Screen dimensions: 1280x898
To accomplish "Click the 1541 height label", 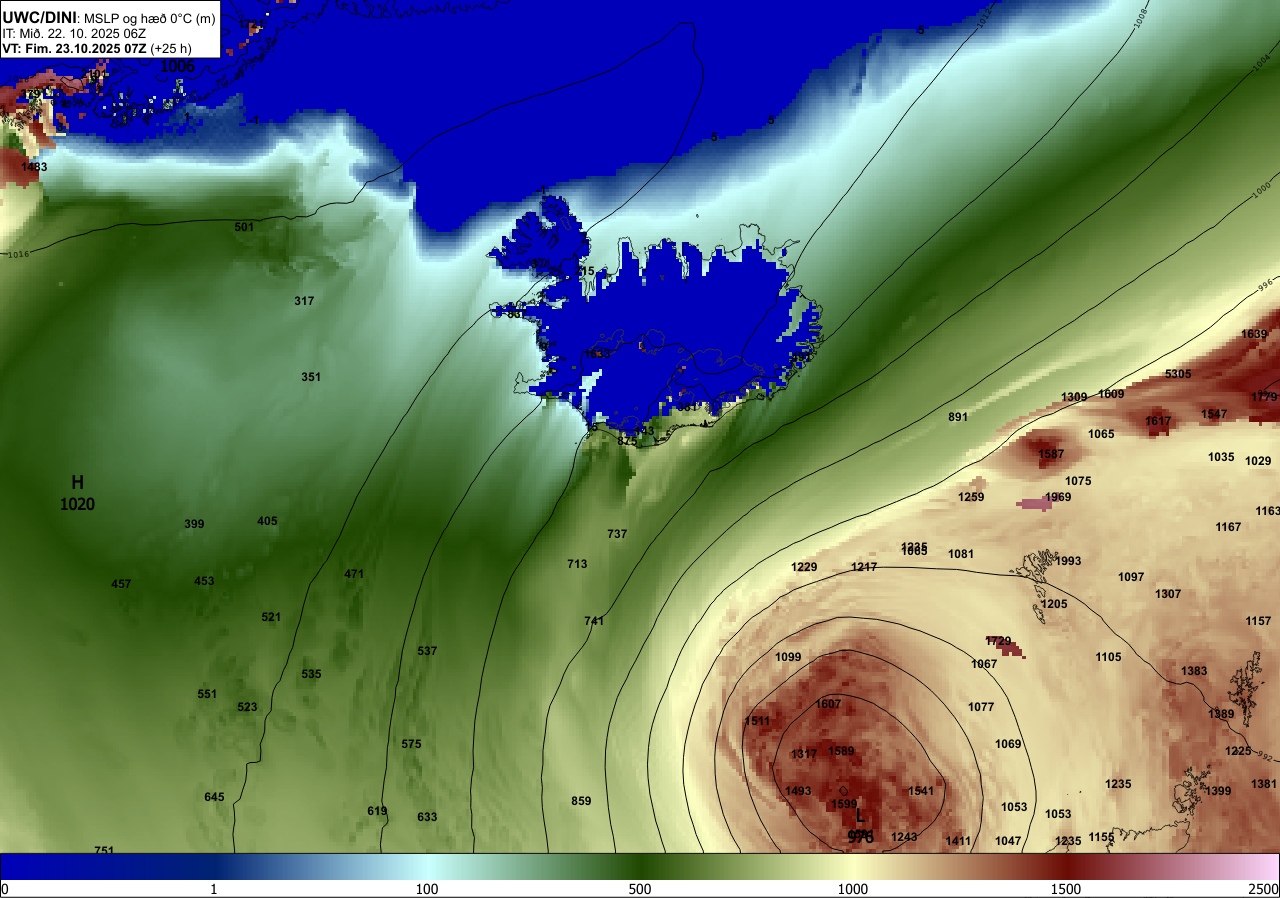I will point(920,791).
